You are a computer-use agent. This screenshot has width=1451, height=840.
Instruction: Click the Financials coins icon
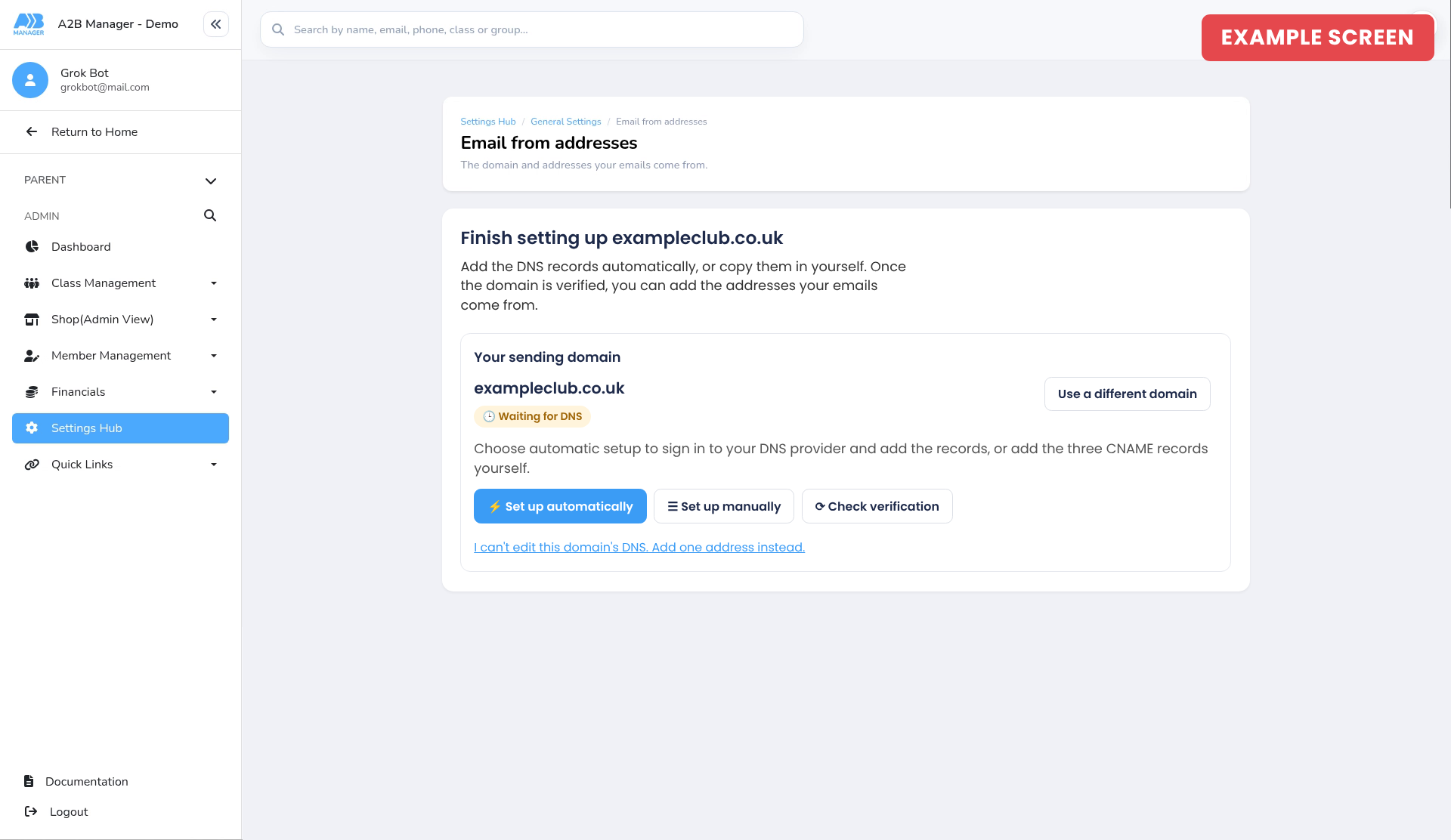click(32, 392)
